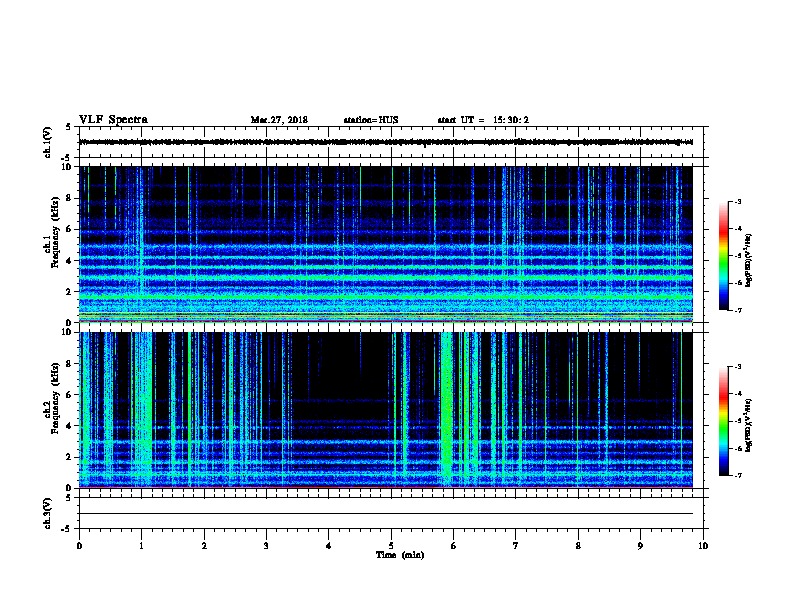Click time axis tick label "7"
The image size is (792, 612).
pyautogui.click(x=516, y=546)
